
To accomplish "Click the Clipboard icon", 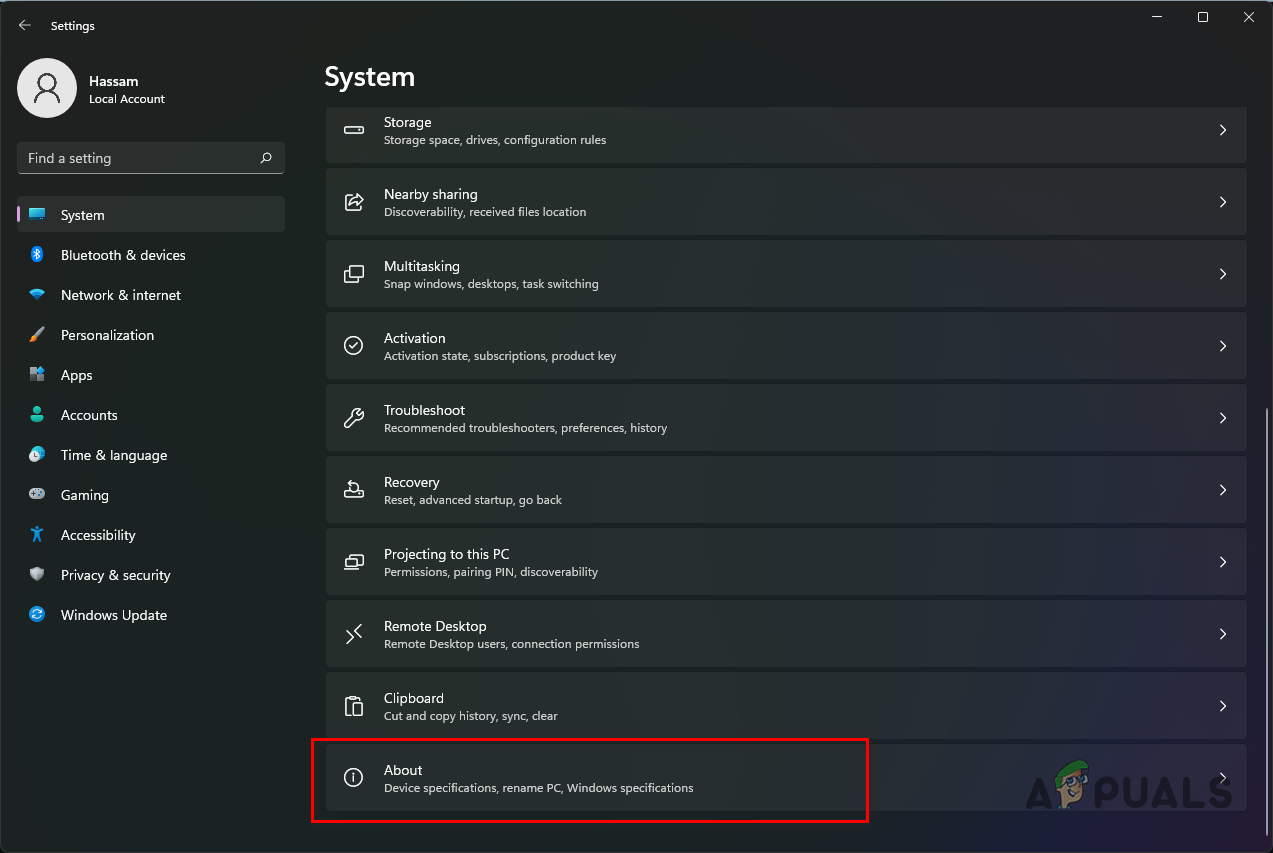I will pos(353,705).
